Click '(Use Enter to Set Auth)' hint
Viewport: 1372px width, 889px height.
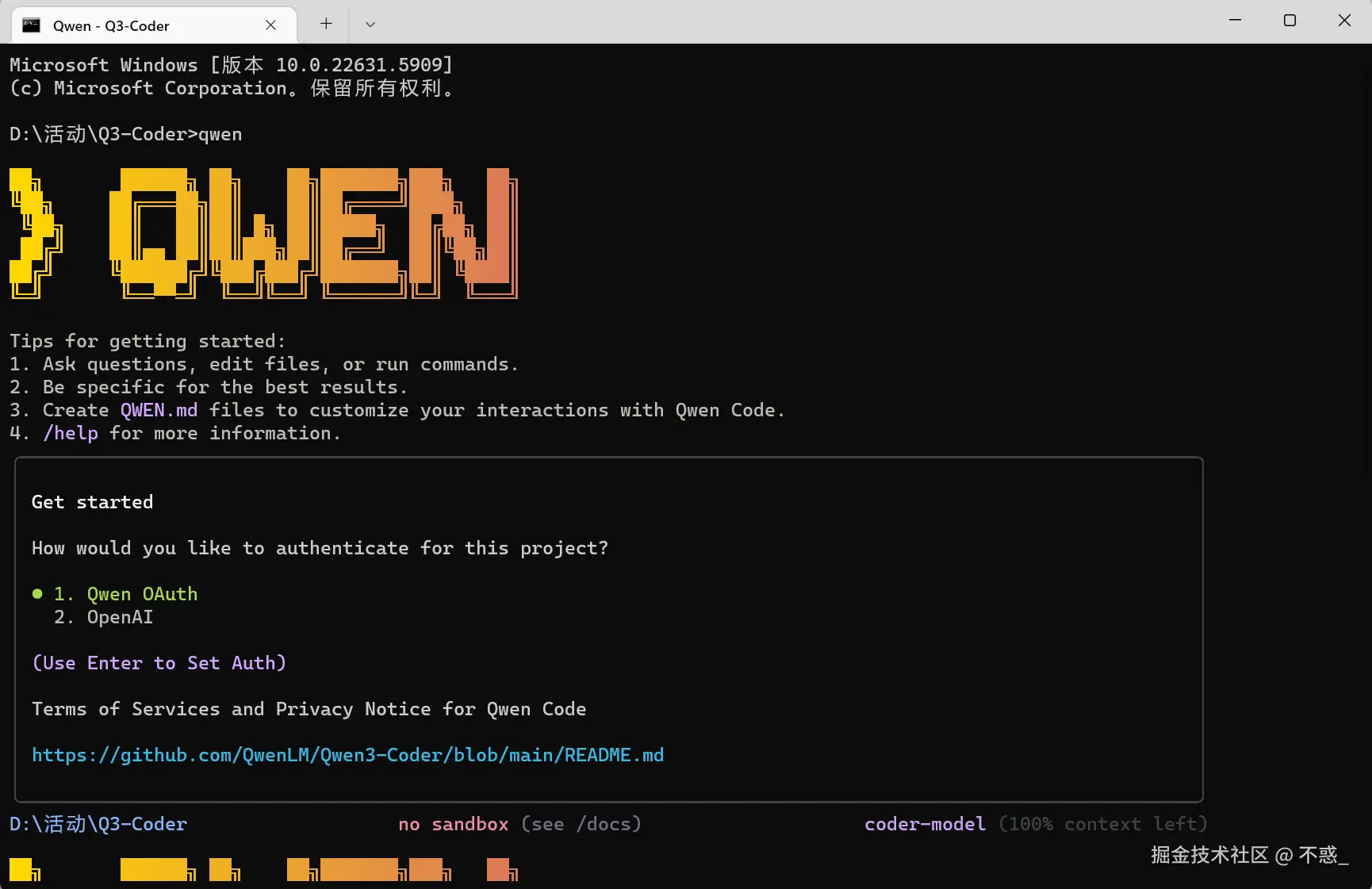click(159, 663)
